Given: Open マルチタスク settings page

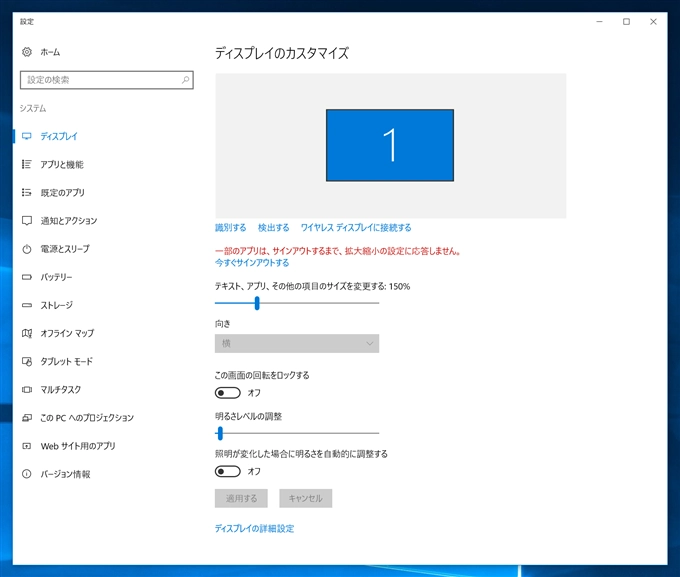Looking at the screenshot, I should (x=61, y=390).
